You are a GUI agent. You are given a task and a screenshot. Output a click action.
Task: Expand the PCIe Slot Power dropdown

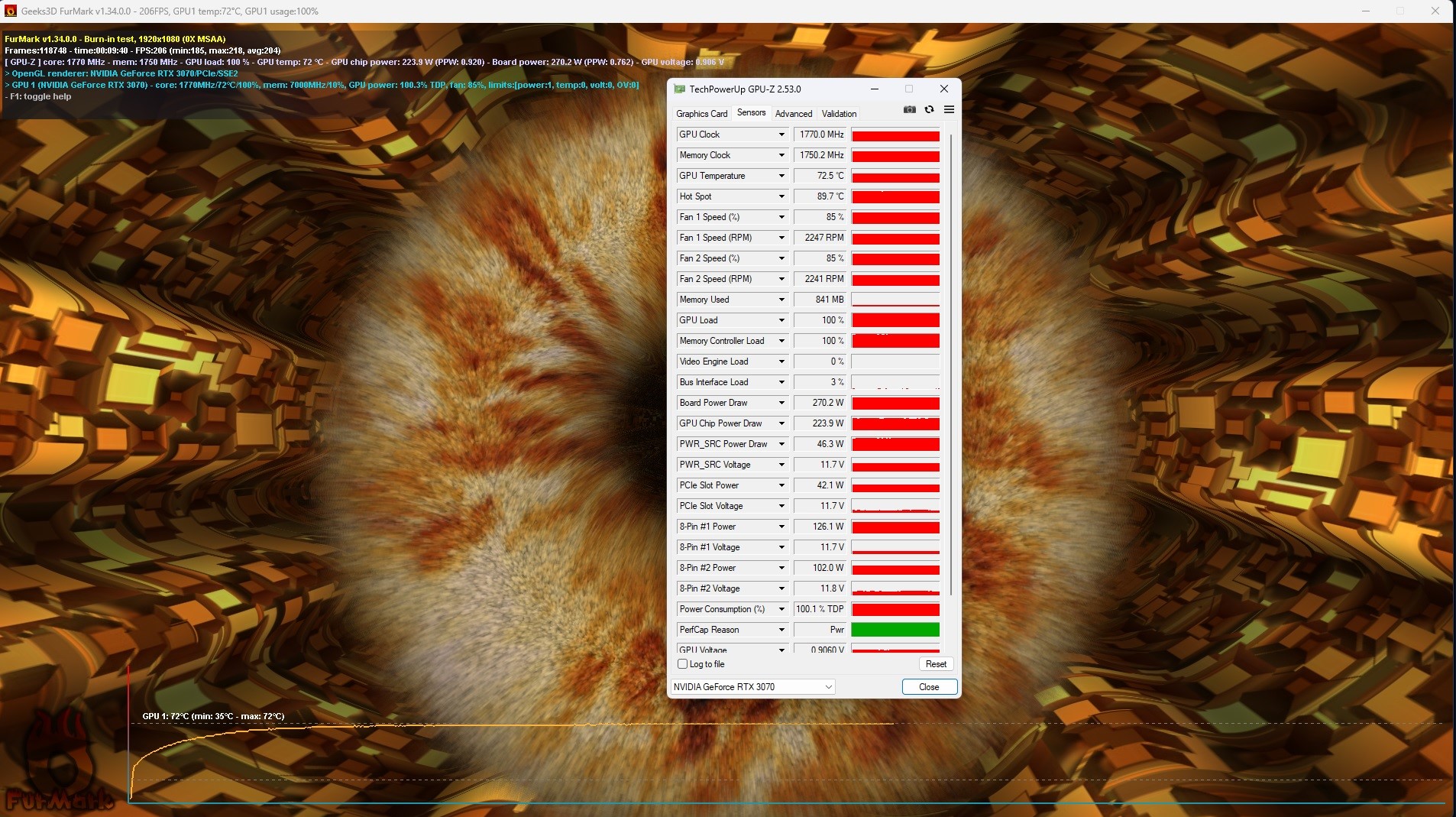pyautogui.click(x=781, y=485)
